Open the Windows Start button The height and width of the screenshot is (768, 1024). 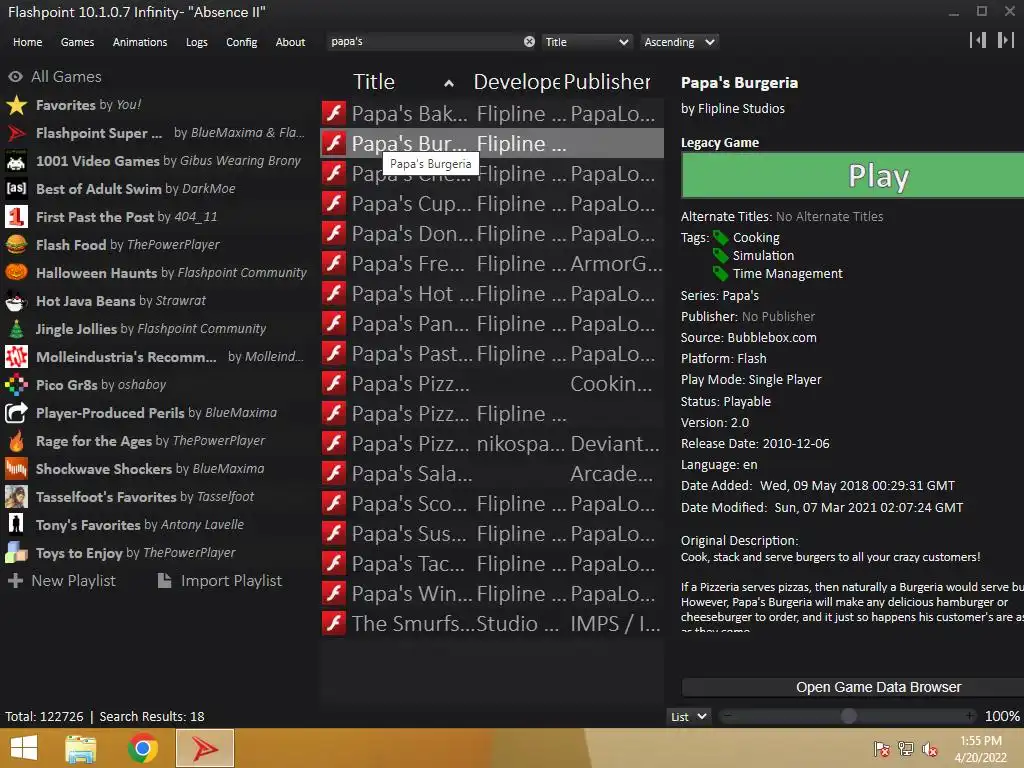[24, 748]
